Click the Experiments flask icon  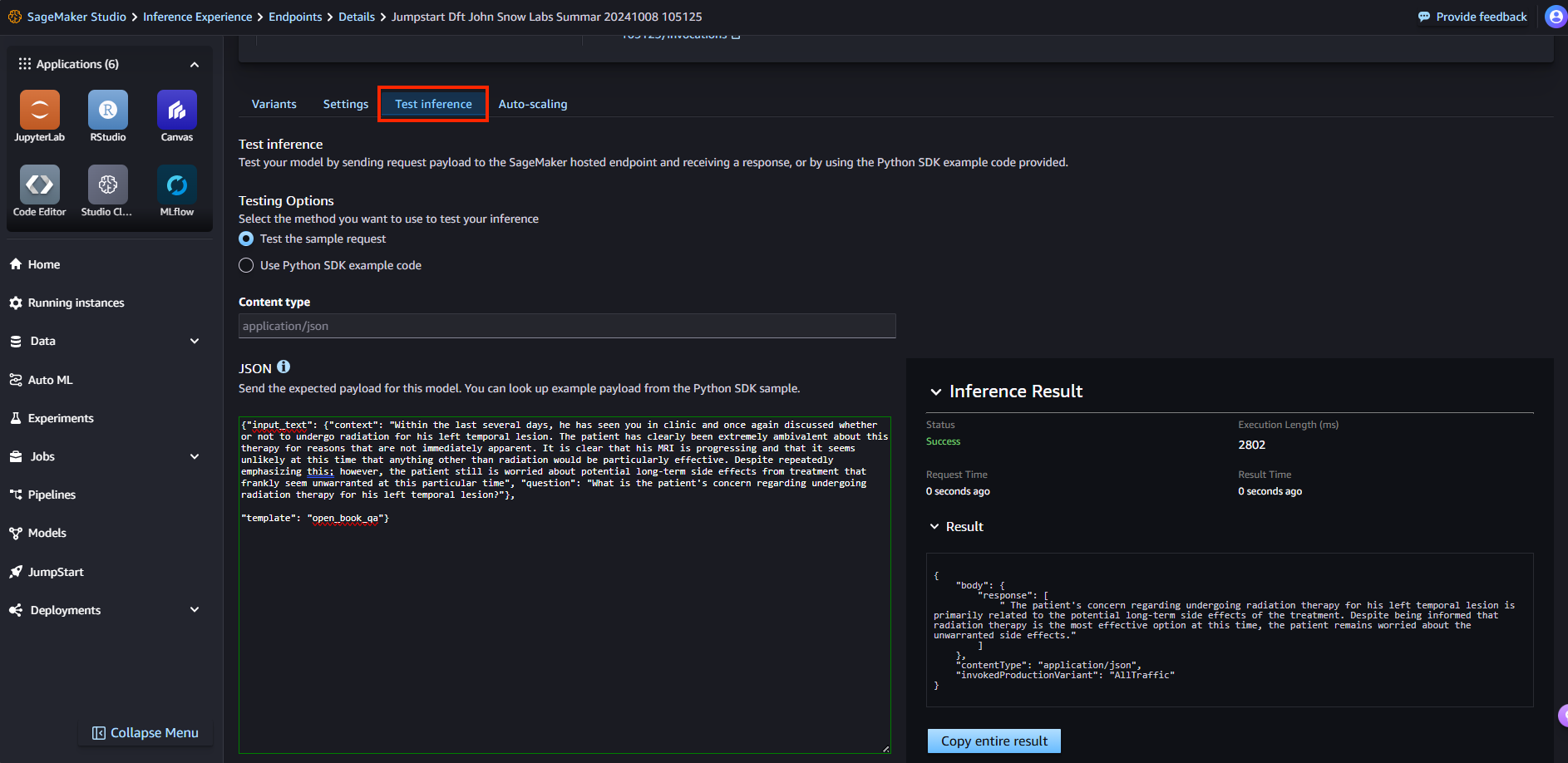(16, 418)
